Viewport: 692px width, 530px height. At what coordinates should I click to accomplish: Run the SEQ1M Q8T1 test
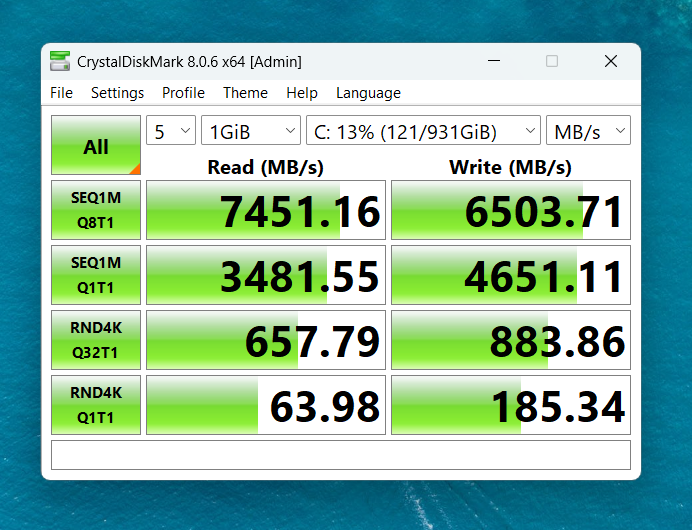[x=96, y=210]
